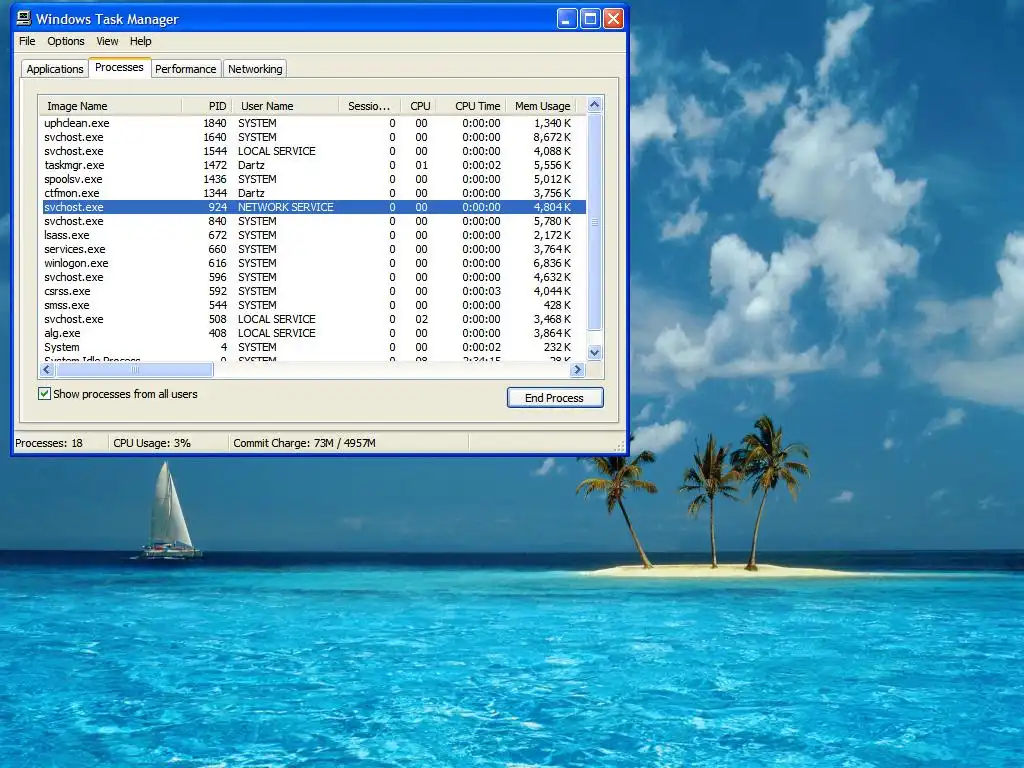1024x768 pixels.
Task: Click the window resize grip corner
Action: pyautogui.click(x=620, y=447)
